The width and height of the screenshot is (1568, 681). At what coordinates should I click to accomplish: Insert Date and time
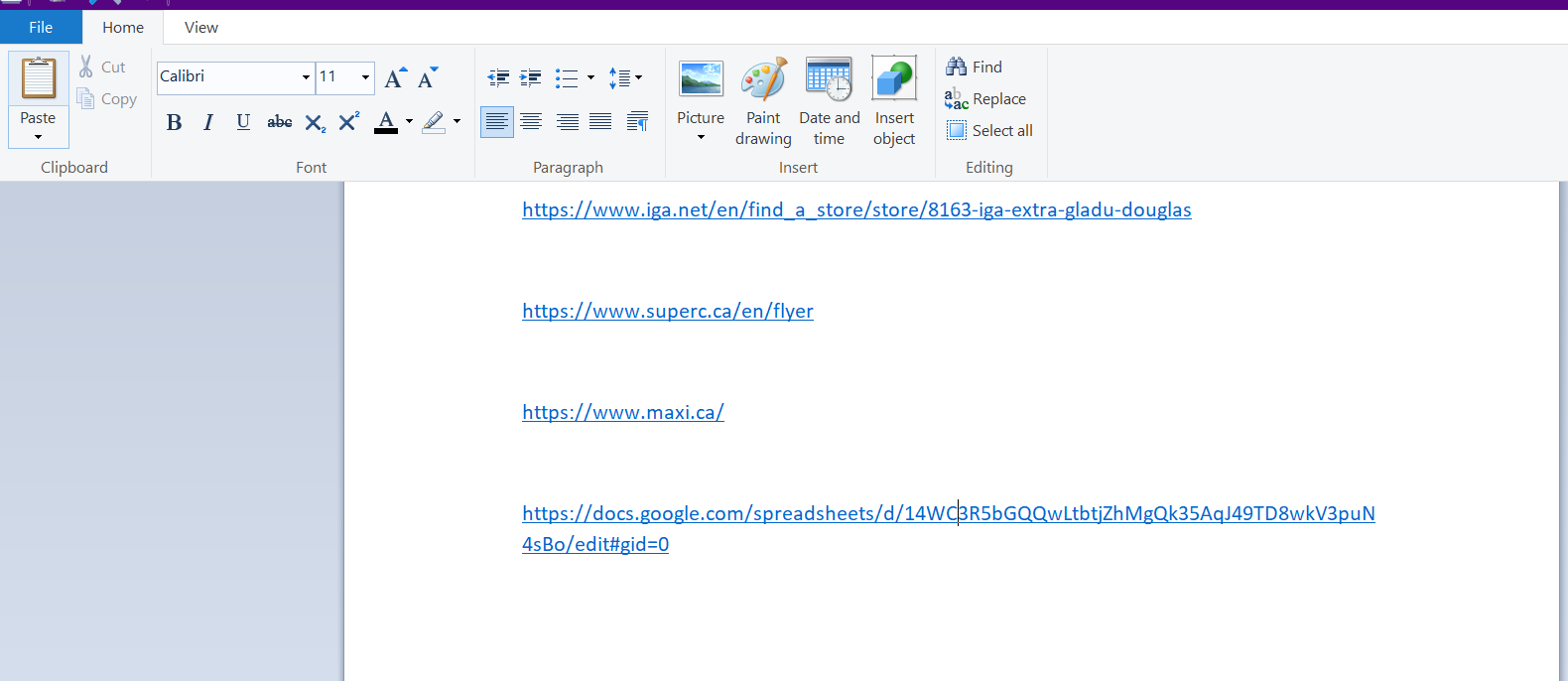830,101
